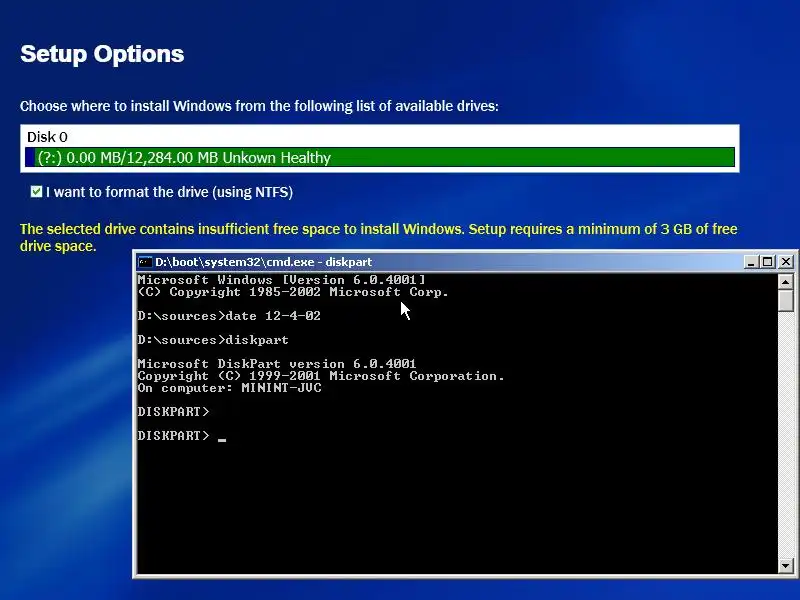
Task: Select the Disk 0 green partition row
Action: pos(380,157)
